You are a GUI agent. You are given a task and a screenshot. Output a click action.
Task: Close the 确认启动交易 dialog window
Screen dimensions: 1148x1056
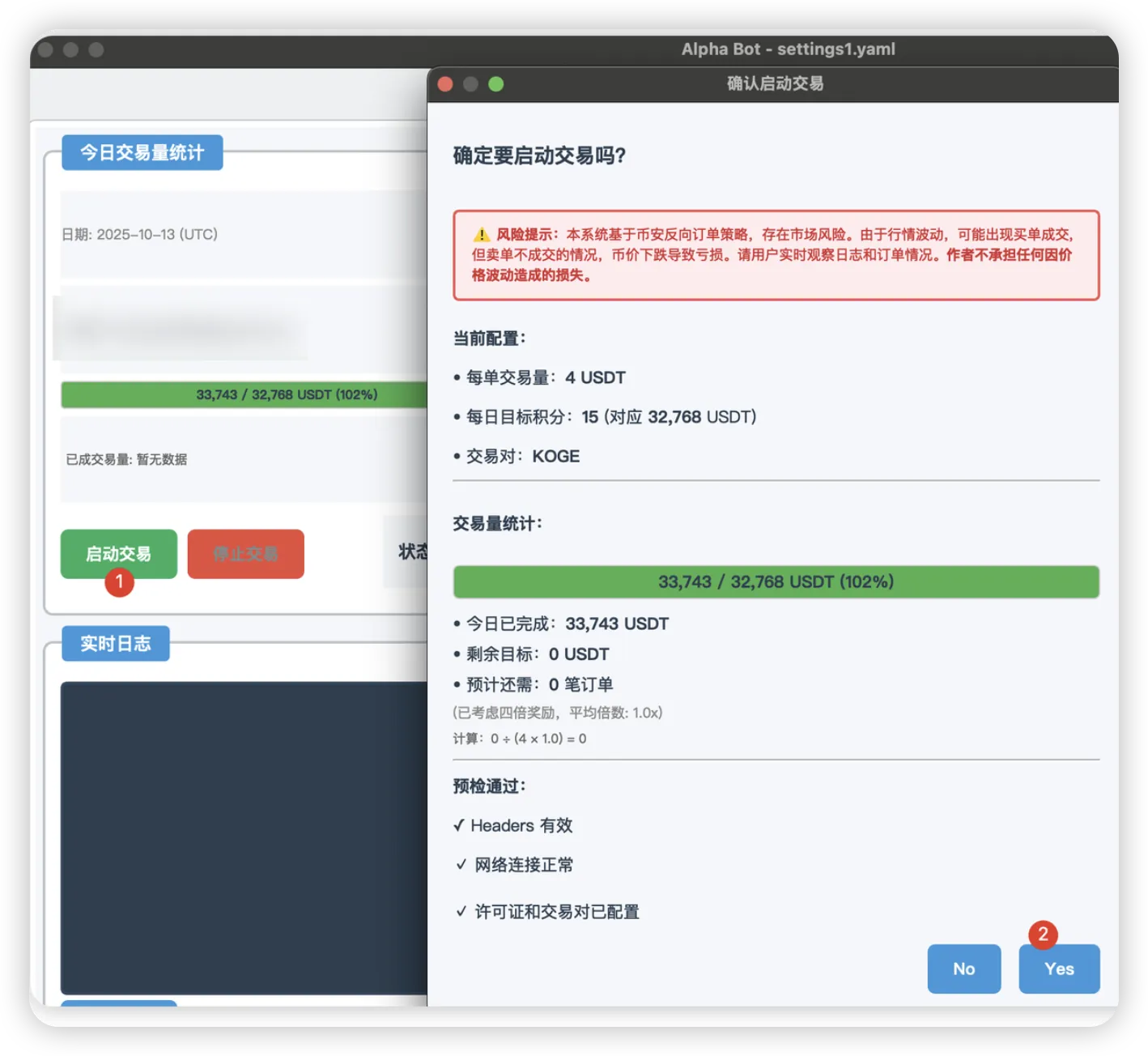(x=445, y=84)
